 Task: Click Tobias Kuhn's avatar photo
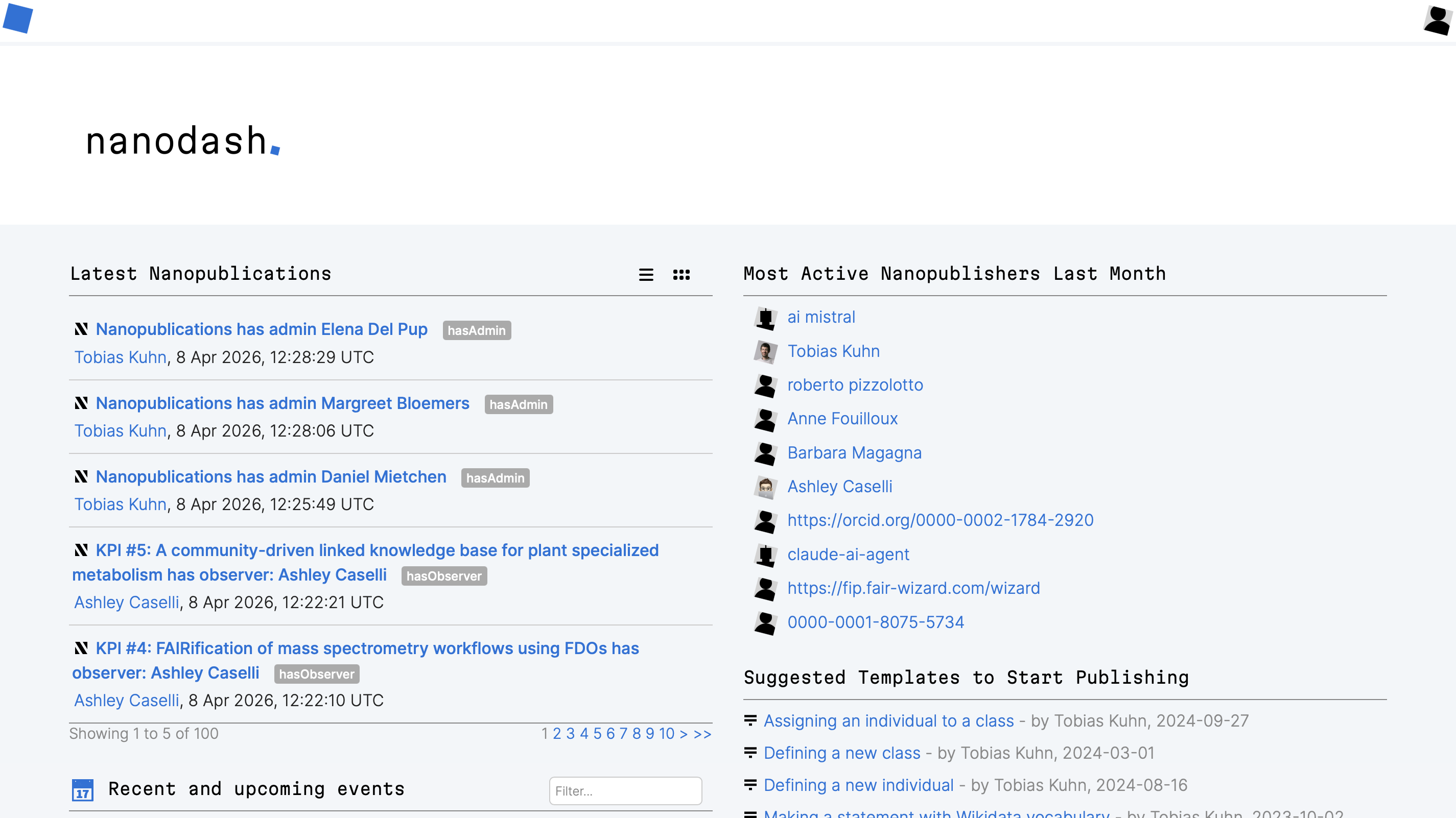765,352
